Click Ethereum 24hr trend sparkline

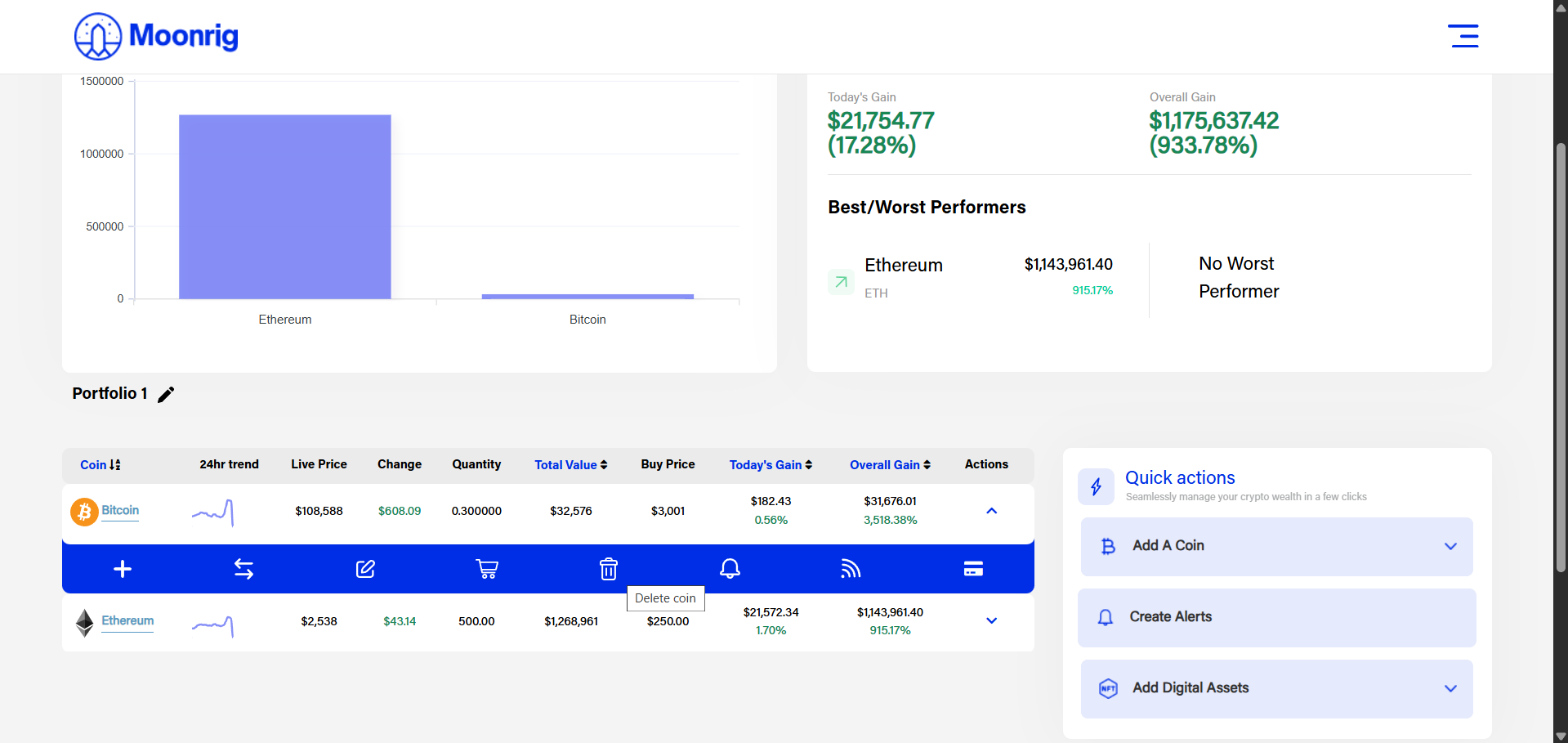click(213, 626)
